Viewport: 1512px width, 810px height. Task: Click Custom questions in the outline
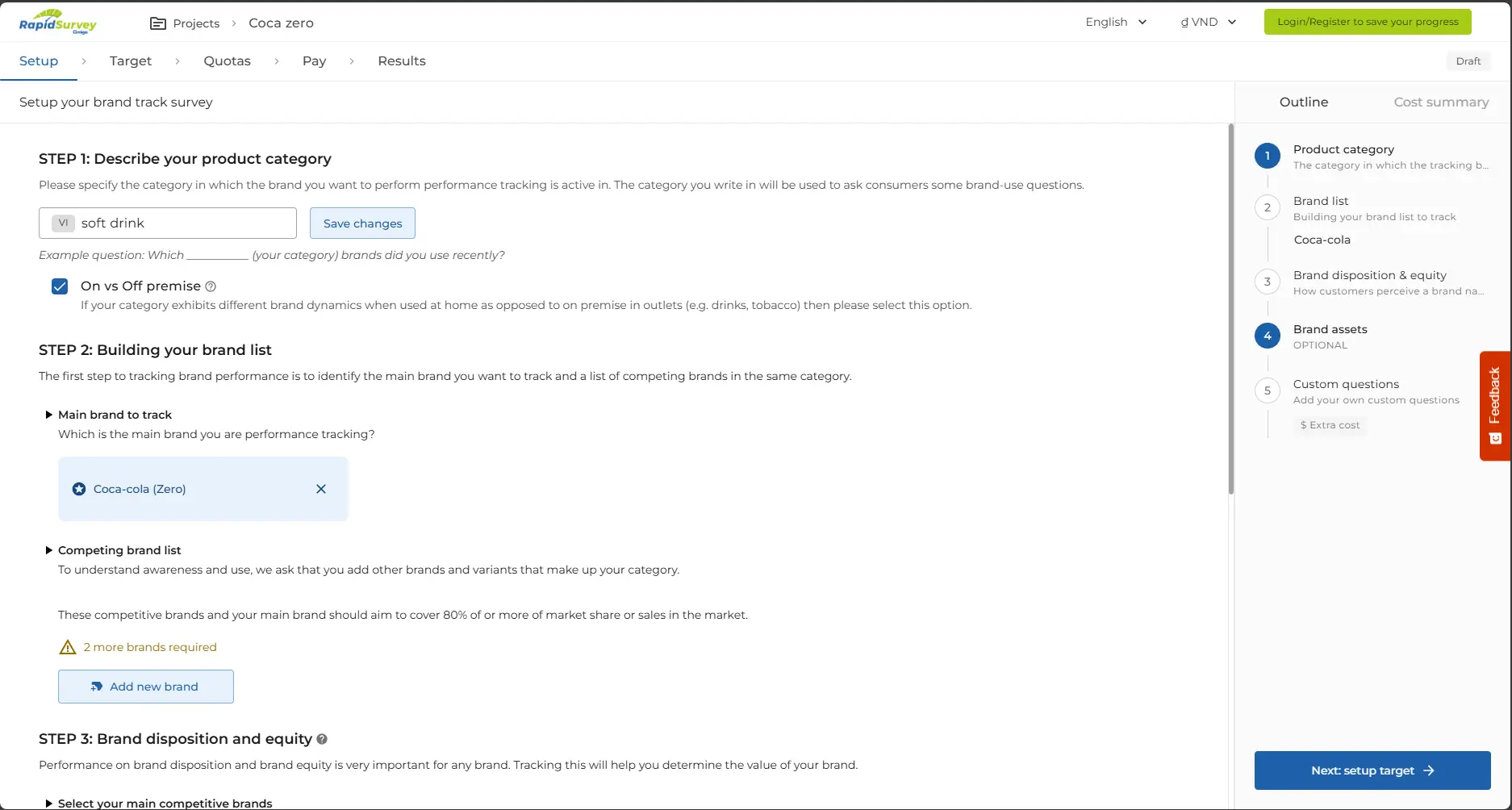pyautogui.click(x=1346, y=384)
